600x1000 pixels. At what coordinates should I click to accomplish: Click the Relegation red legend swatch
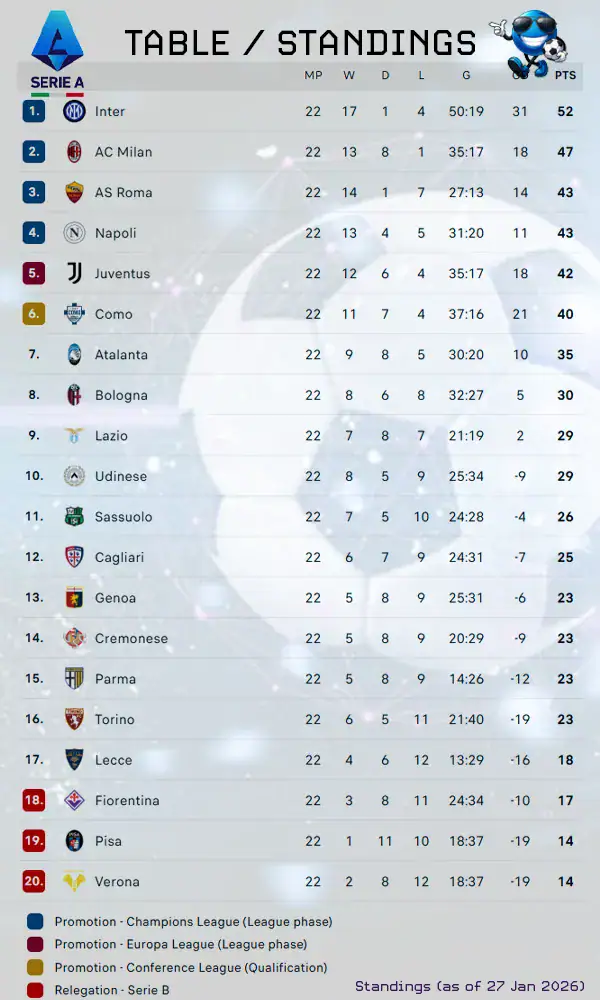tap(36, 990)
